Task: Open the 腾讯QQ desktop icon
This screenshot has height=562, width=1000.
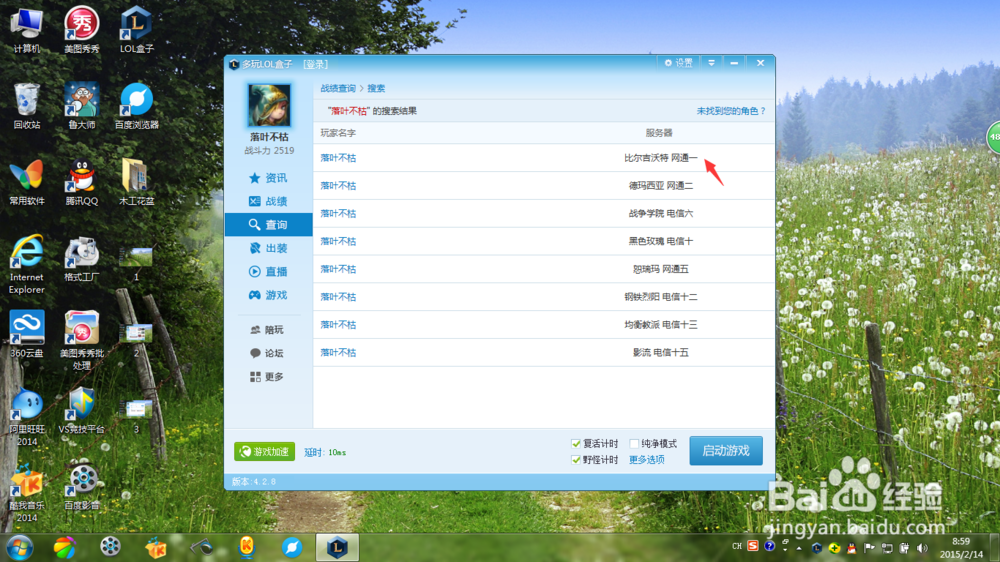Action: tap(82, 182)
